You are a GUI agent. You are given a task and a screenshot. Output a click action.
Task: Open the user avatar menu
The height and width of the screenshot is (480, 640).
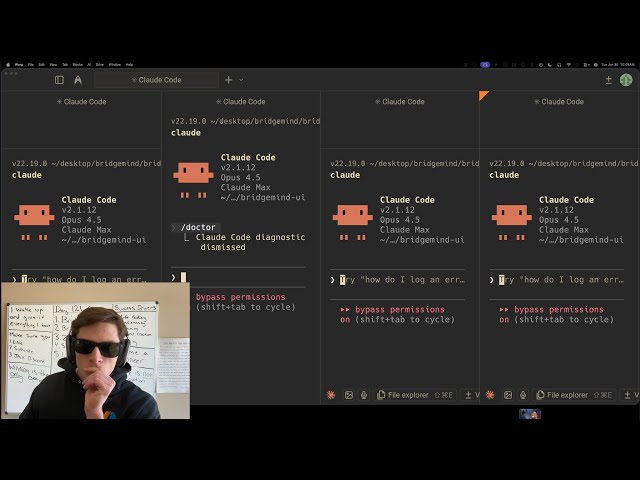tap(626, 80)
